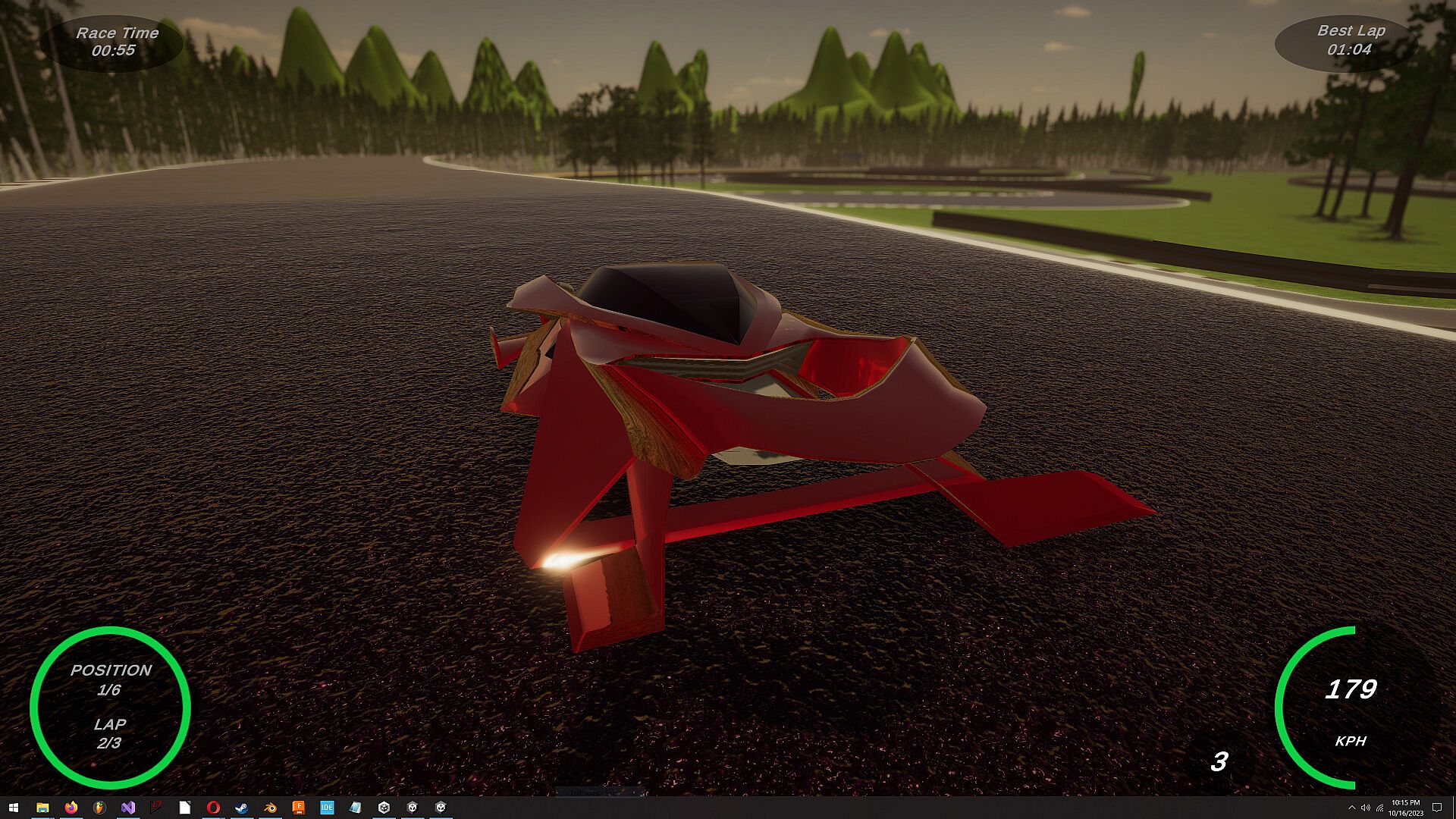The image size is (1456, 819).
Task: Launch Firefox from the taskbar
Action: tap(71, 808)
